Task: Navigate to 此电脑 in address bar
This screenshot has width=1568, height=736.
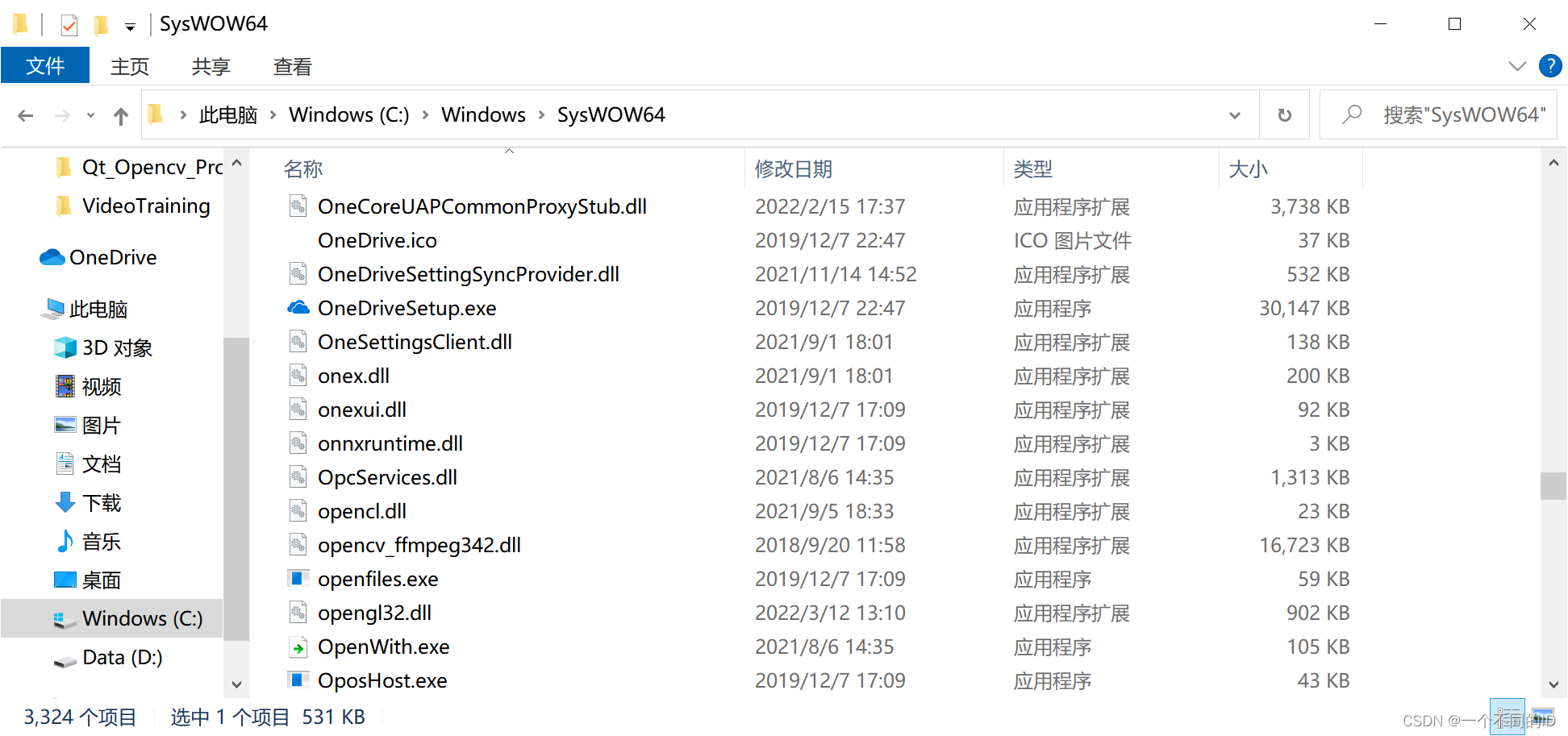Action: click(228, 115)
